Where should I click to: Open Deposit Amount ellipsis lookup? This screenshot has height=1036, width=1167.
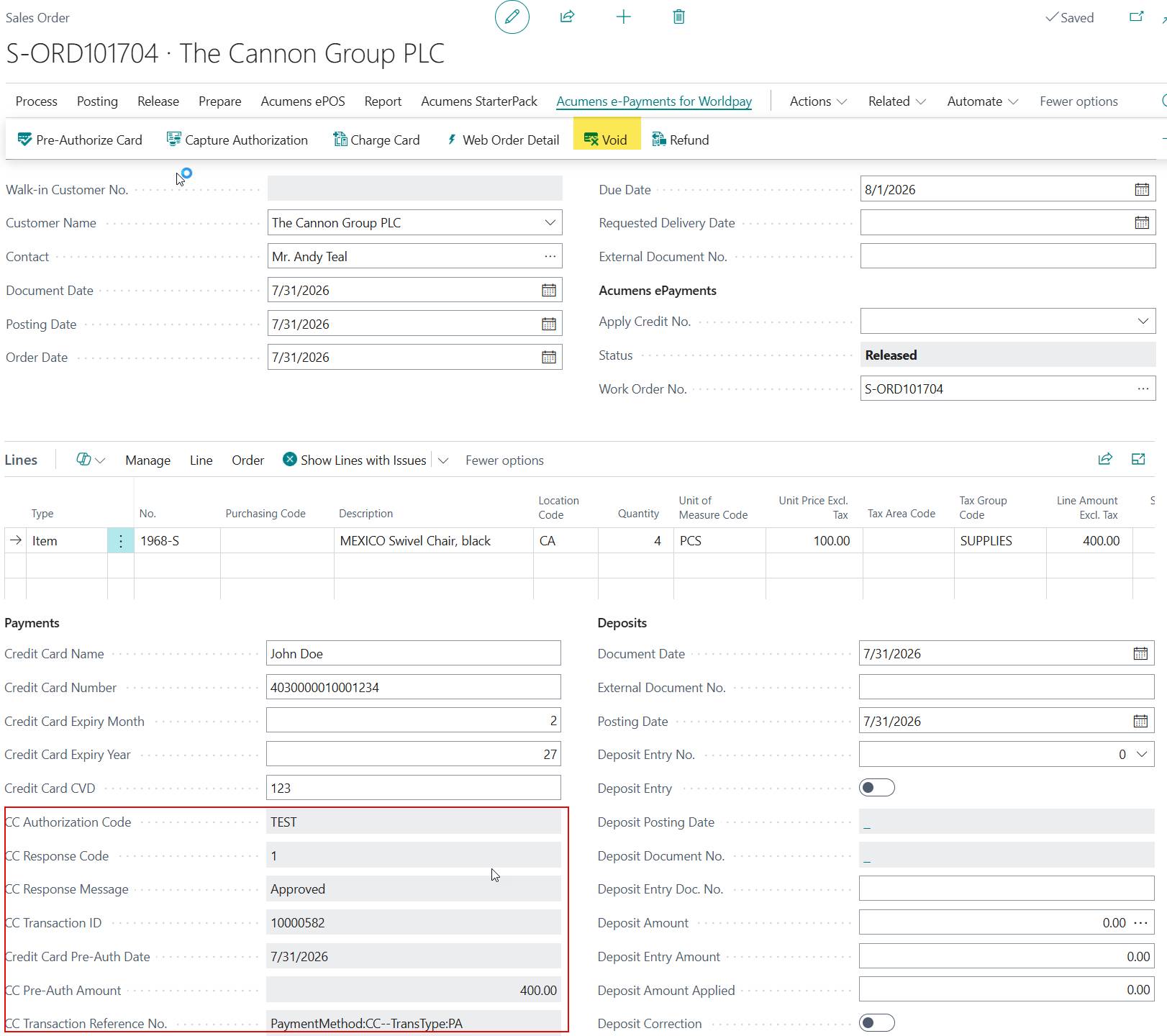click(1141, 923)
